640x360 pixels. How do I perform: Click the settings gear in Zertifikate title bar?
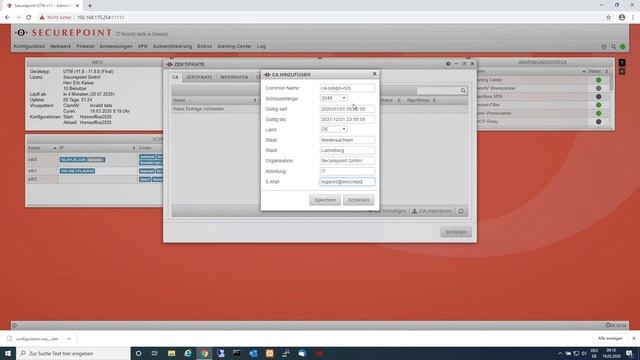click(x=448, y=64)
